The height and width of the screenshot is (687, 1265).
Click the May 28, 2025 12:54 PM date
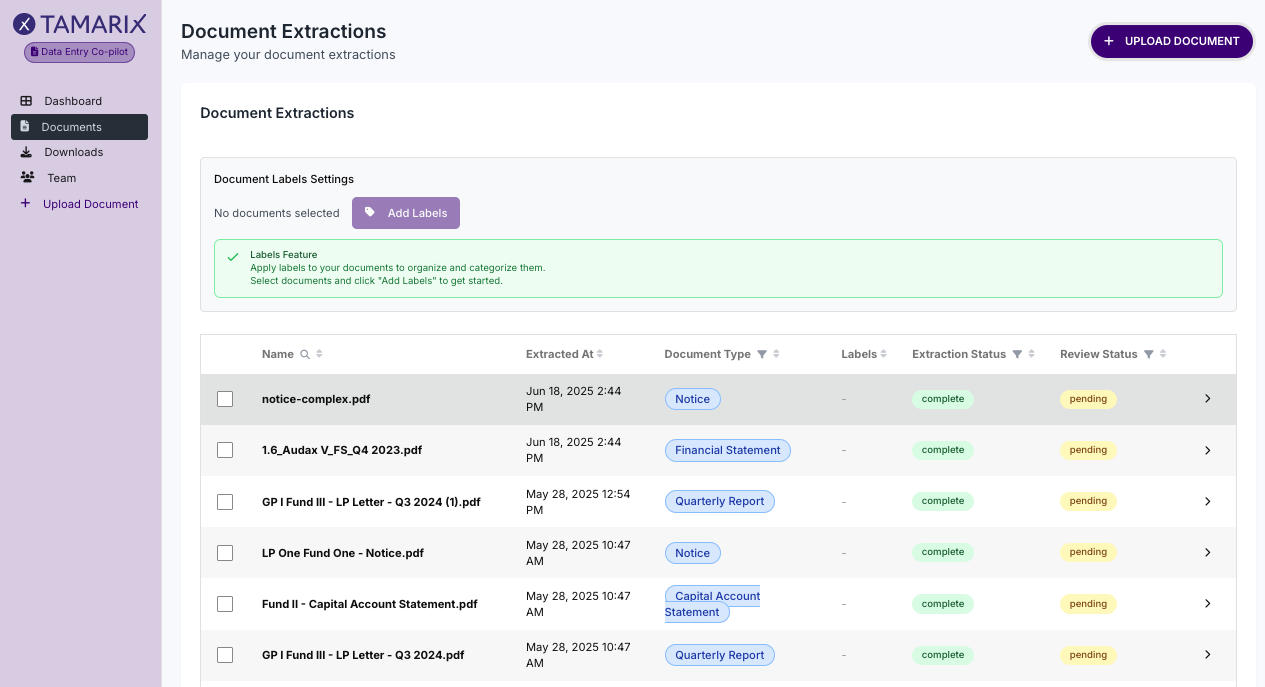click(x=578, y=502)
